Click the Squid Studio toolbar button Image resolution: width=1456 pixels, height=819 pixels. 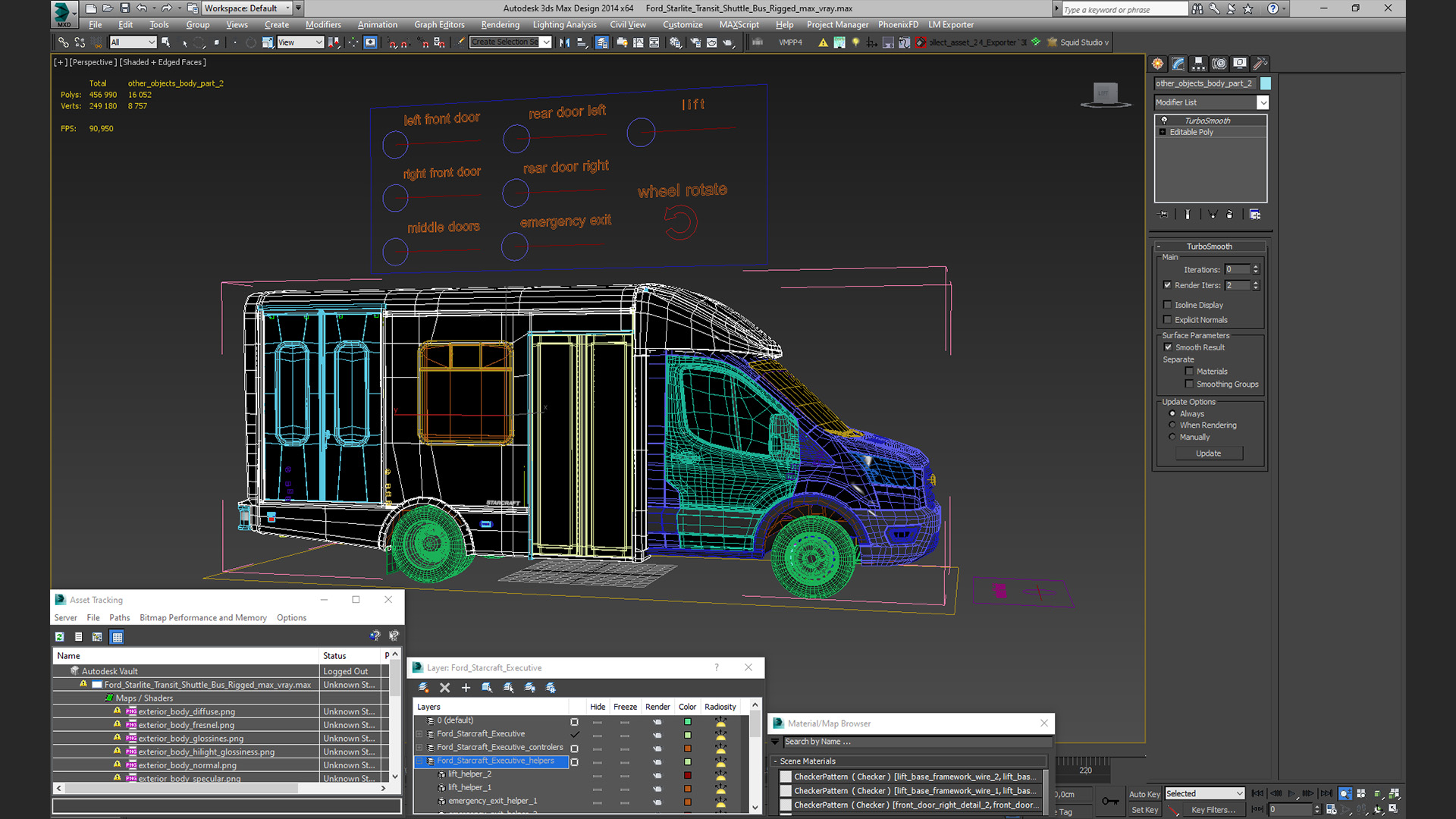click(1078, 42)
